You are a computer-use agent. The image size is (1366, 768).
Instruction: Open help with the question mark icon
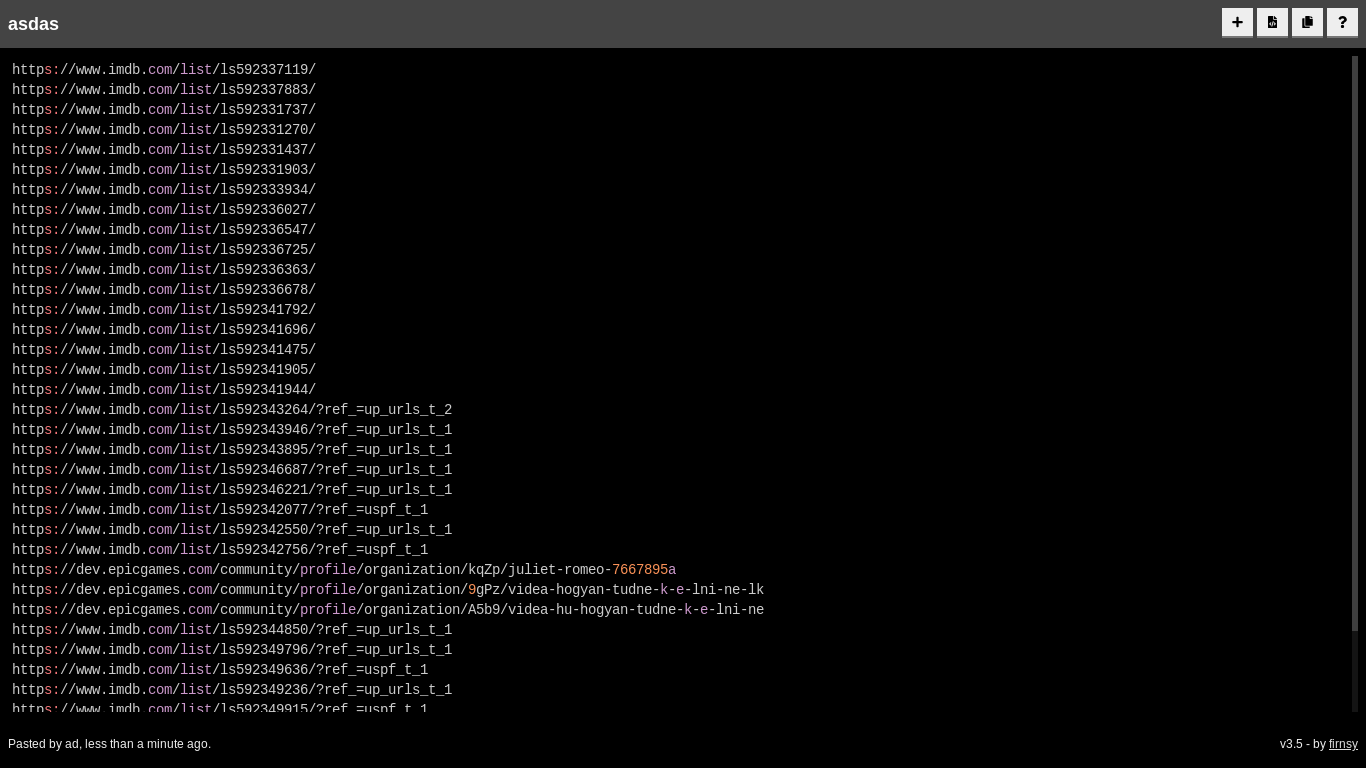[x=1342, y=22]
